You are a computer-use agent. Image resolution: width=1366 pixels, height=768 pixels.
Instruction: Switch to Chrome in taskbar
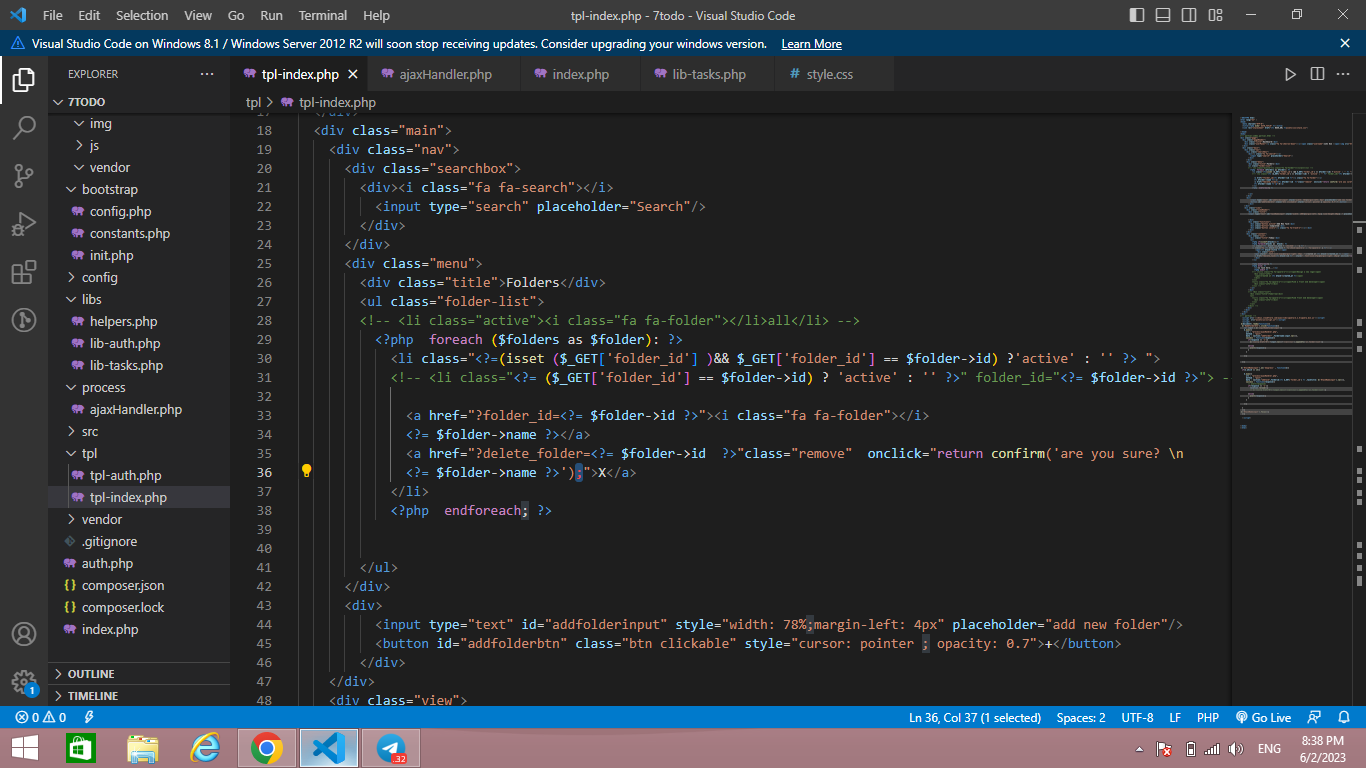pyautogui.click(x=266, y=748)
